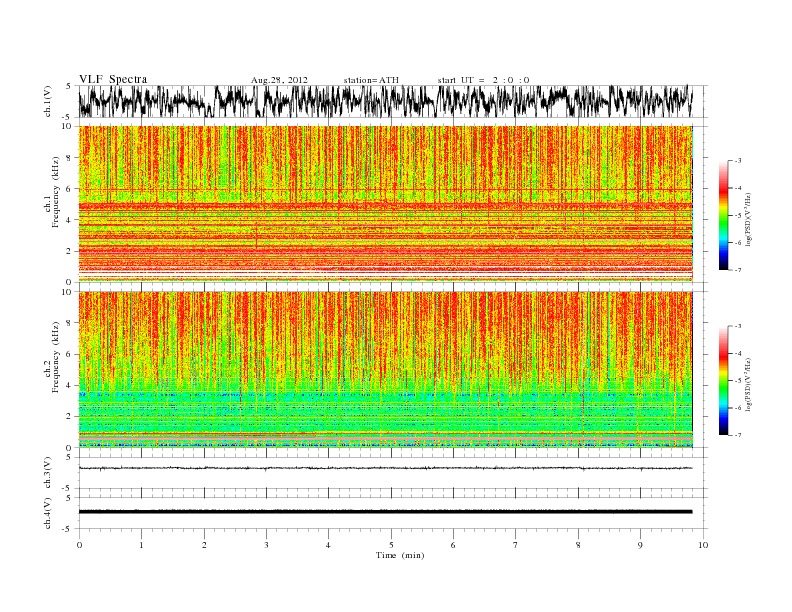Click the ch.1 voltage waveform trace
Image resolution: width=792 pixels, height=612 pixels.
385,101
